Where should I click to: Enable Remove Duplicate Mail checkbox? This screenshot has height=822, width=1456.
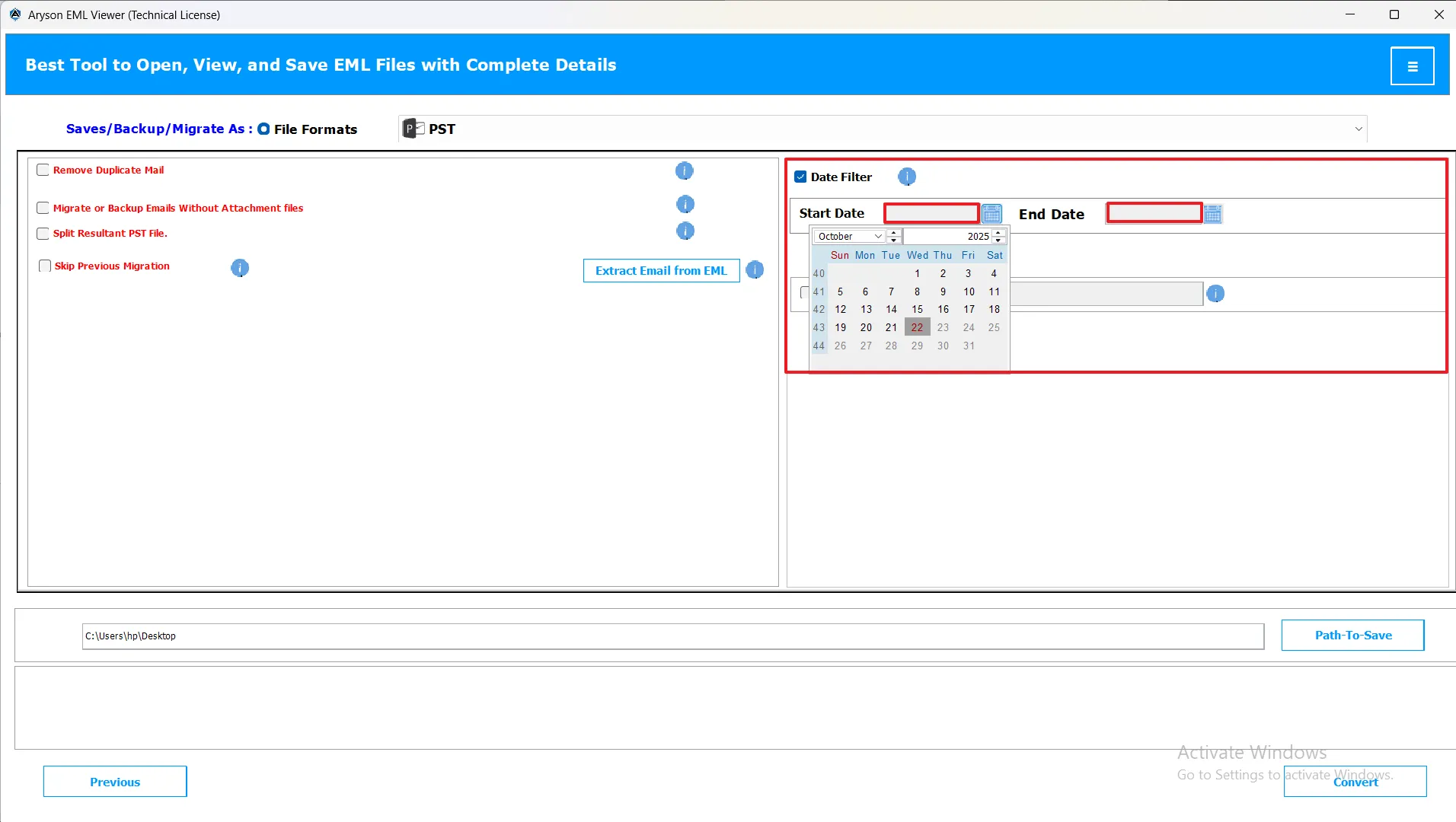click(x=43, y=170)
